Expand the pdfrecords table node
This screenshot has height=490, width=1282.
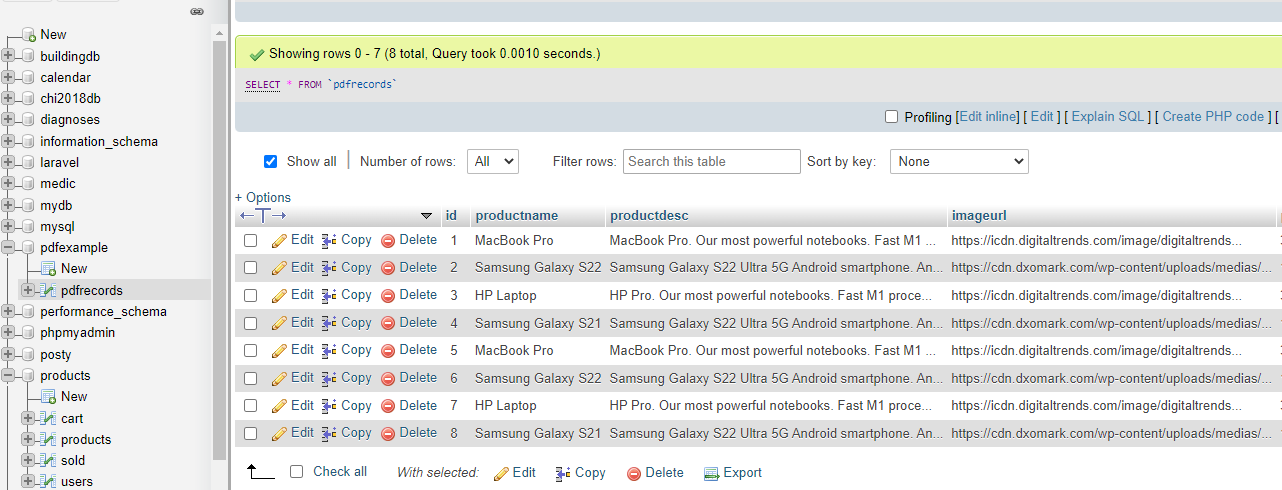click(27, 290)
